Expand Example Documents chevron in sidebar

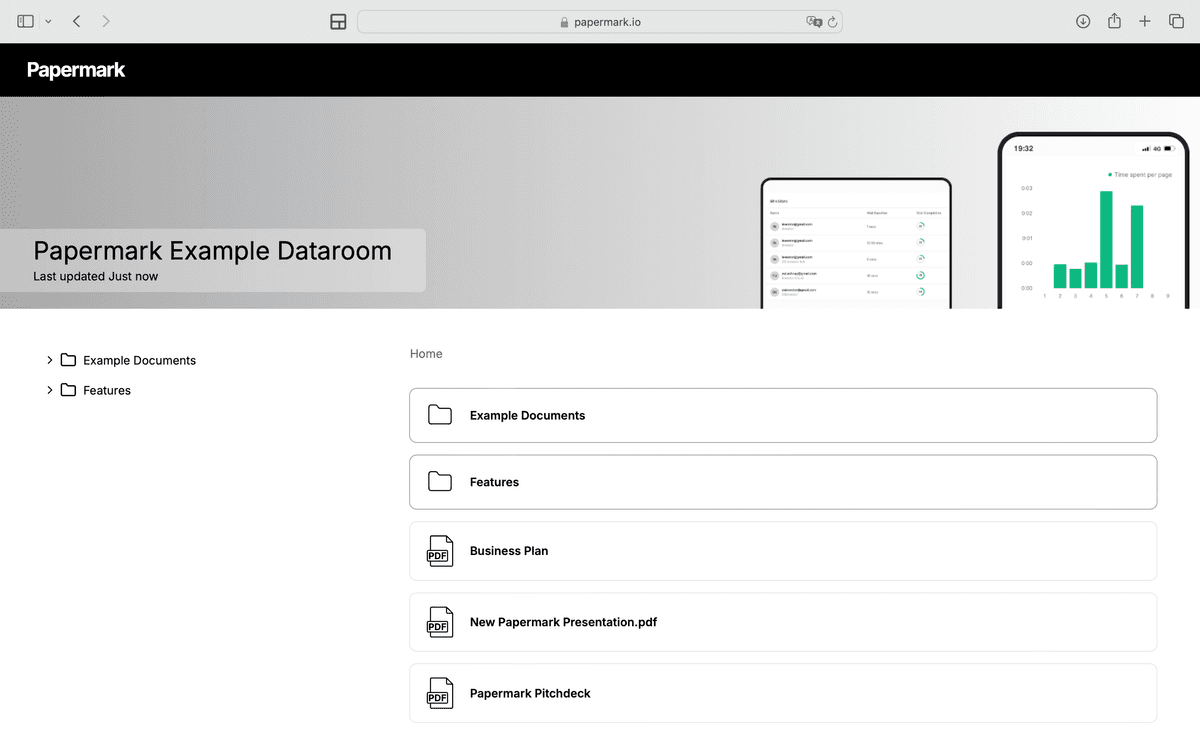(x=50, y=360)
